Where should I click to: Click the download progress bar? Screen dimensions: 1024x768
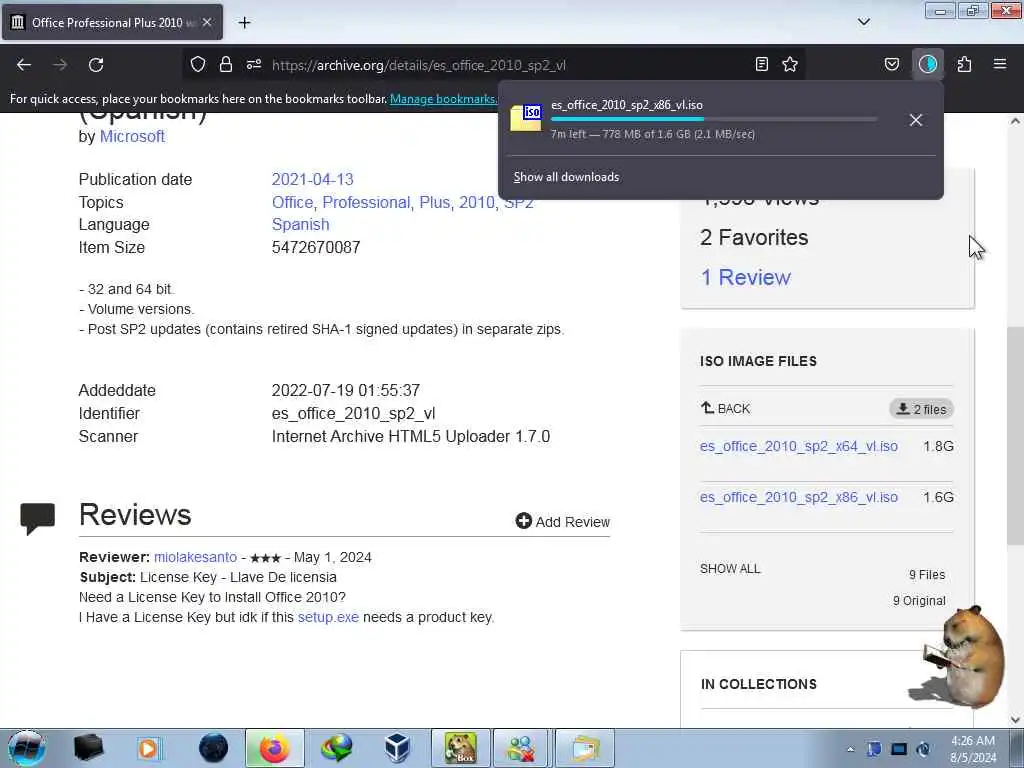pyautogui.click(x=714, y=120)
